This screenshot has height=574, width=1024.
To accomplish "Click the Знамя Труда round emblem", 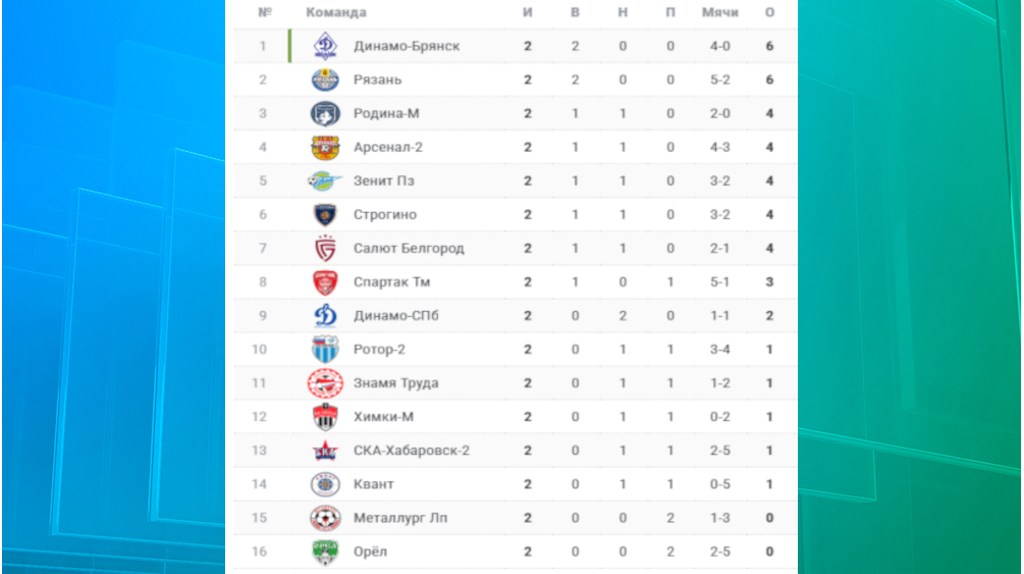I will tap(325, 383).
